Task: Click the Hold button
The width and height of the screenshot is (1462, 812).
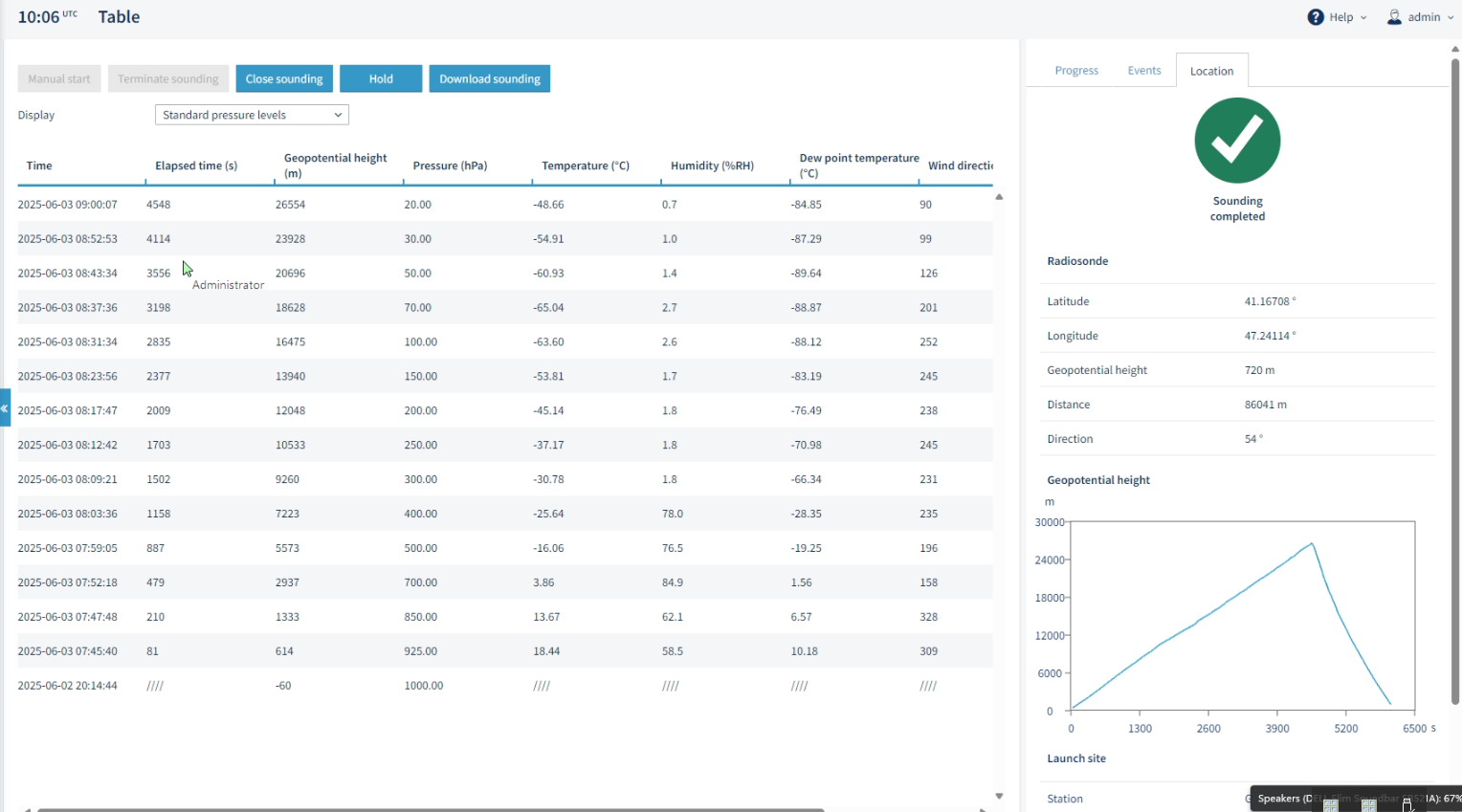Action: [381, 78]
